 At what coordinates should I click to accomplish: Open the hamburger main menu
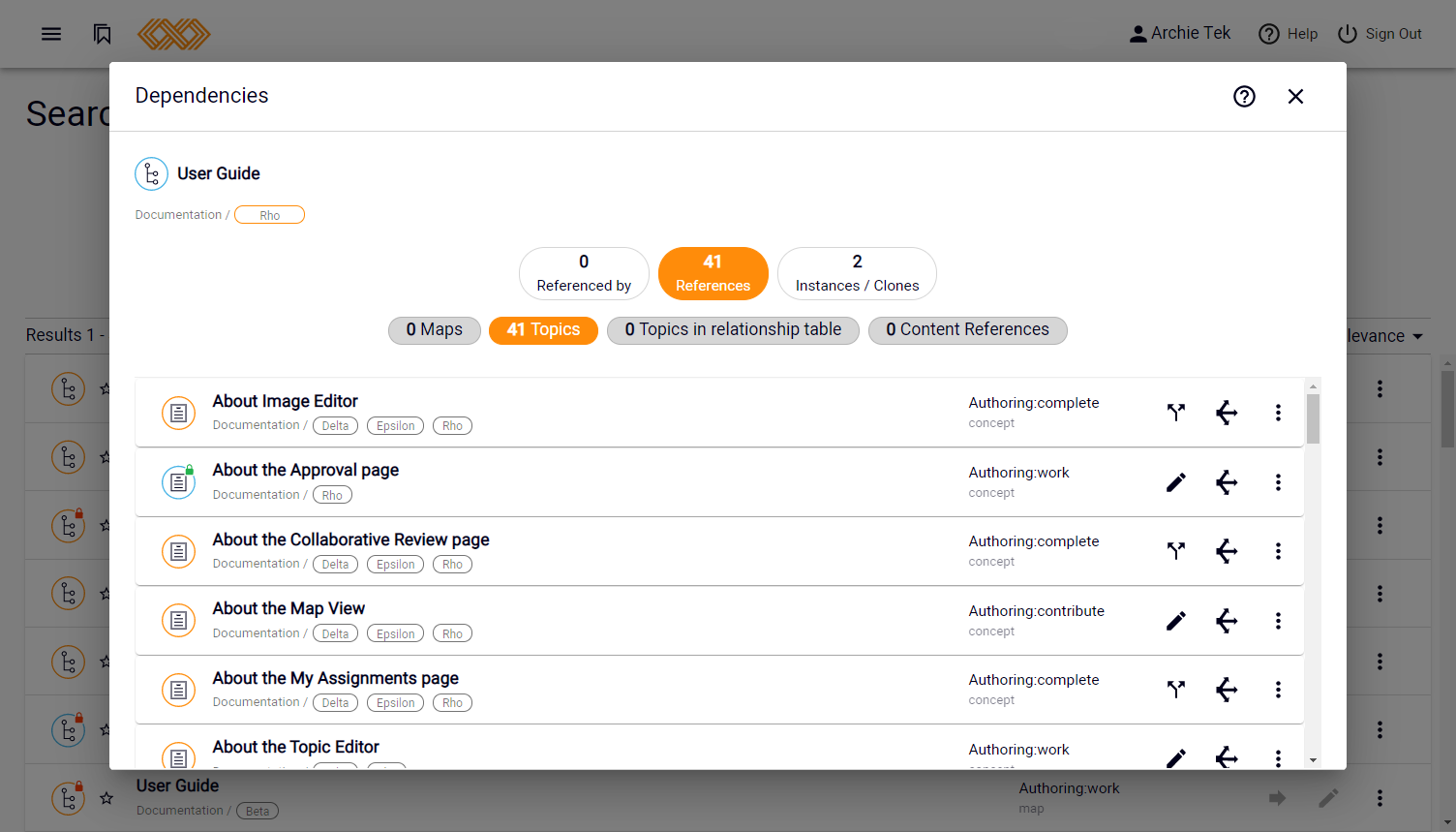click(51, 34)
